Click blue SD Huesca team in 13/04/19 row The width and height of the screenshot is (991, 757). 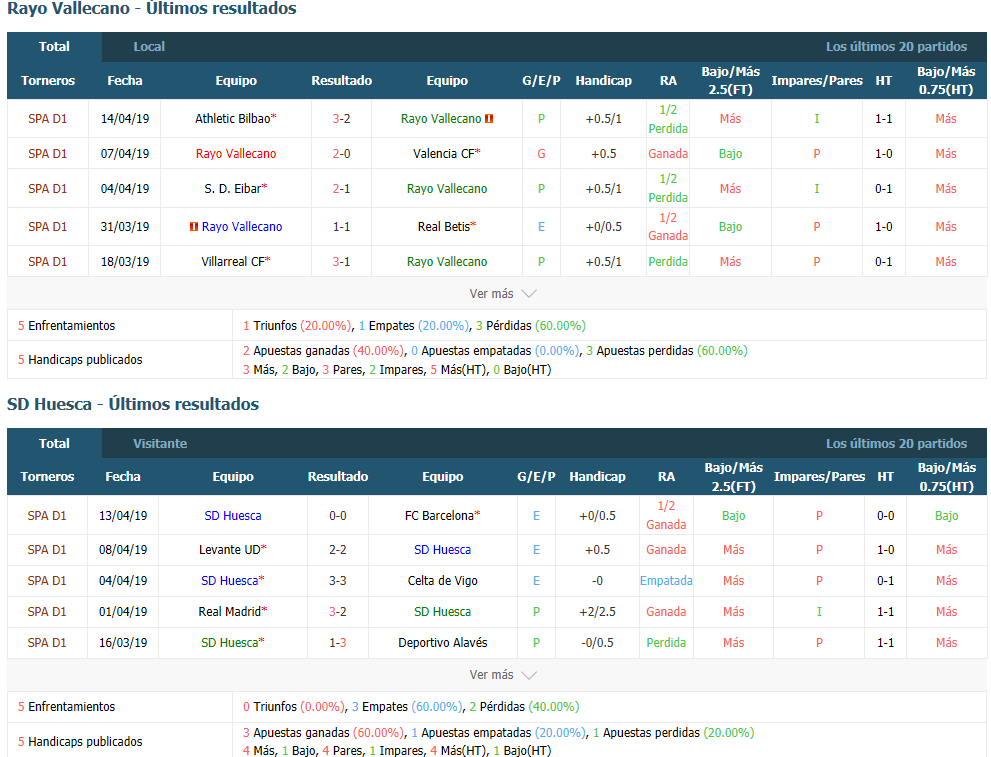pos(233,516)
